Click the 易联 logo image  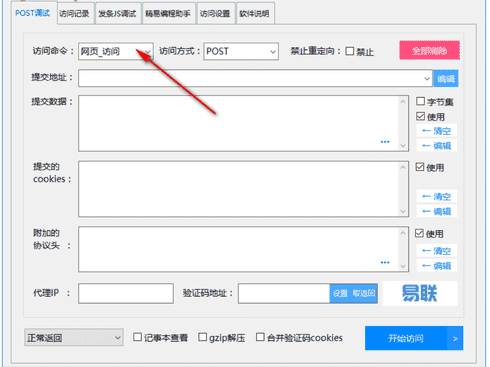[x=420, y=293]
